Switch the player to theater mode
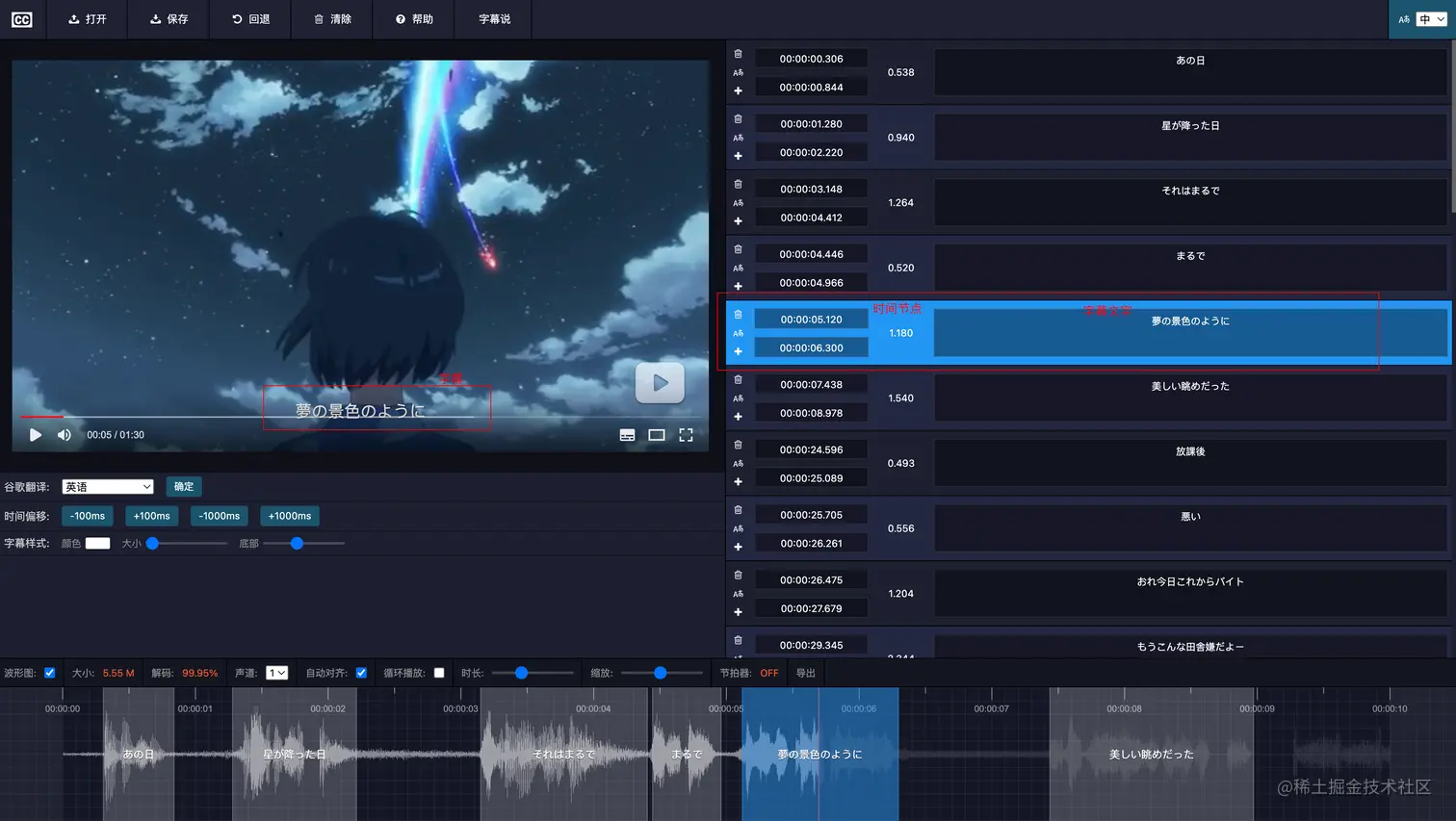Image resolution: width=1456 pixels, height=821 pixels. (x=657, y=435)
